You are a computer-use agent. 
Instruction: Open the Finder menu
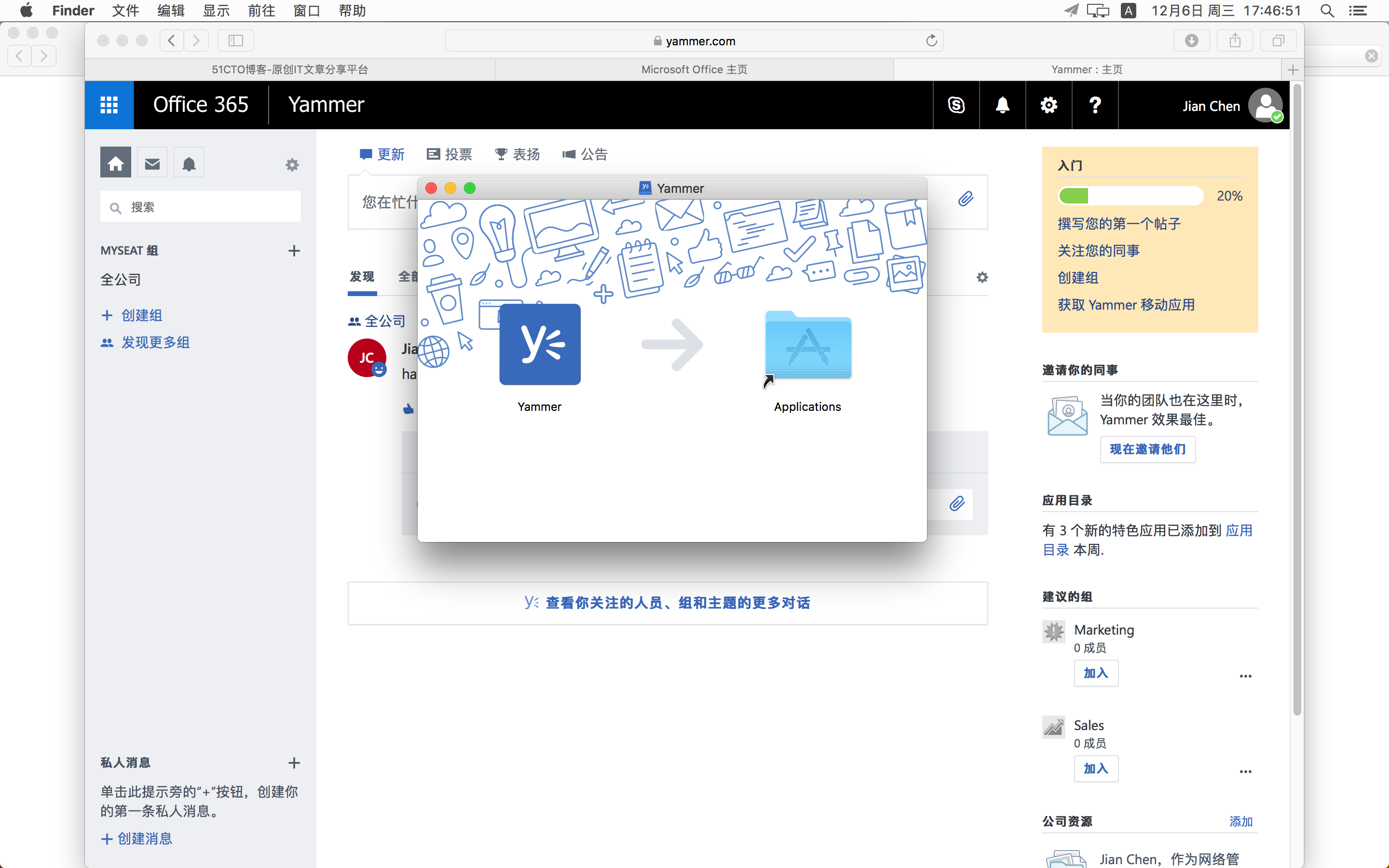[73, 11]
